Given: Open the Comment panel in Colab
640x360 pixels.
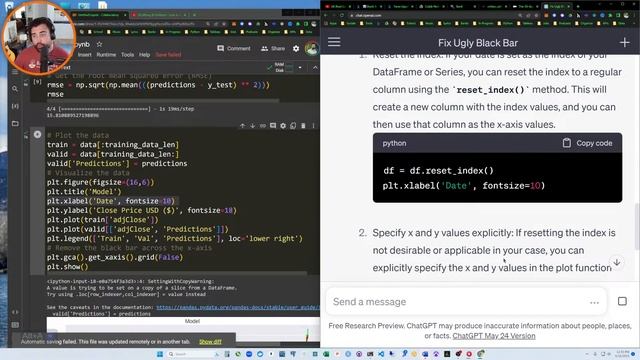Looking at the screenshot, I should 234,48.
